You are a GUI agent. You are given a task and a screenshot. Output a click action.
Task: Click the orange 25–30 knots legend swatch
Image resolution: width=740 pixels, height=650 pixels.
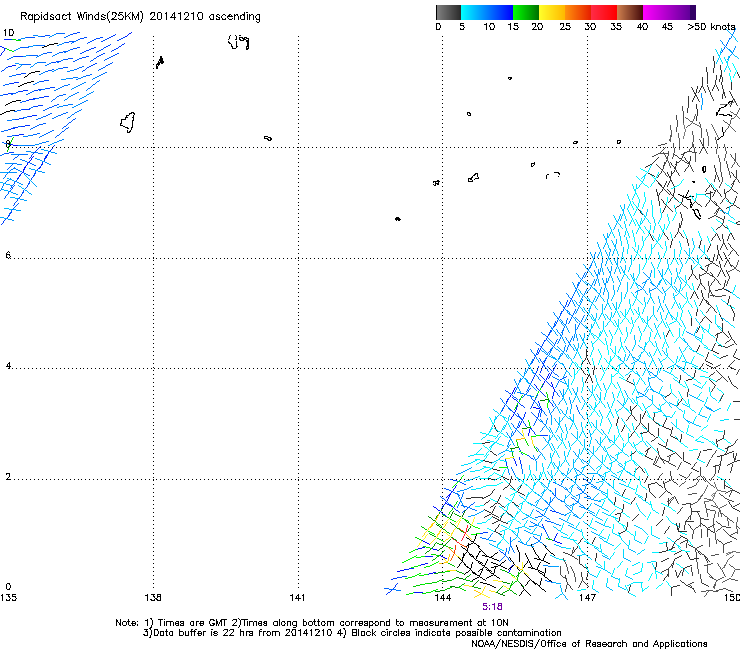(x=578, y=12)
